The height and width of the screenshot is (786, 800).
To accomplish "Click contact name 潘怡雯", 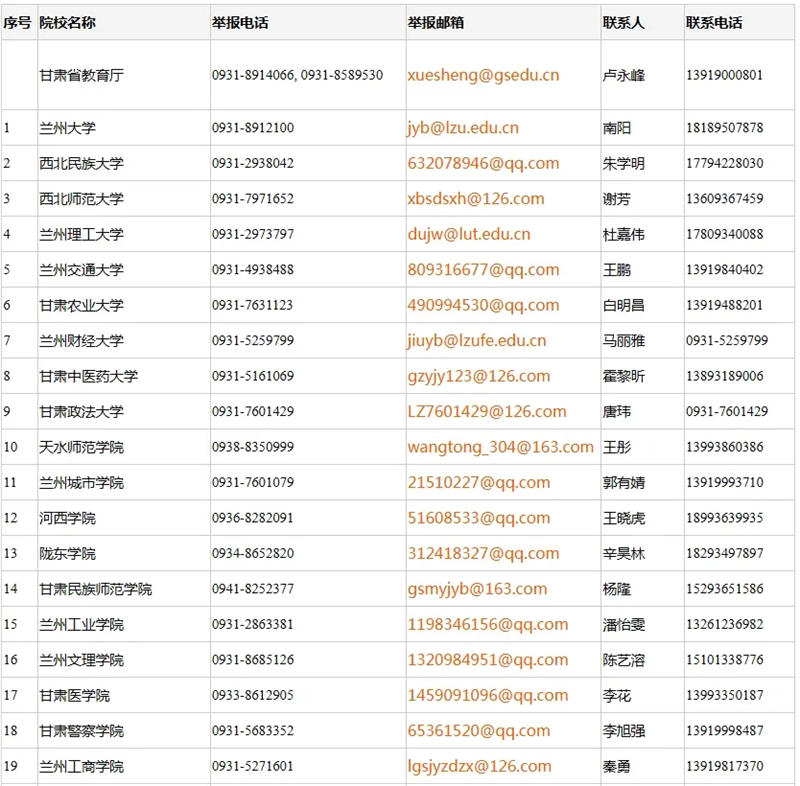I will click(623, 624).
